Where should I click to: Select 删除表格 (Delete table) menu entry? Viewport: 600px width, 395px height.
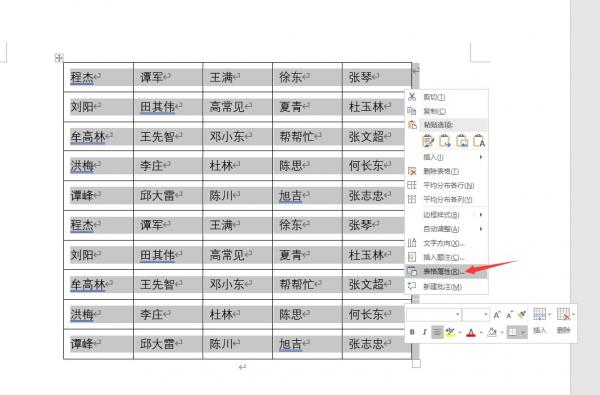coord(446,171)
